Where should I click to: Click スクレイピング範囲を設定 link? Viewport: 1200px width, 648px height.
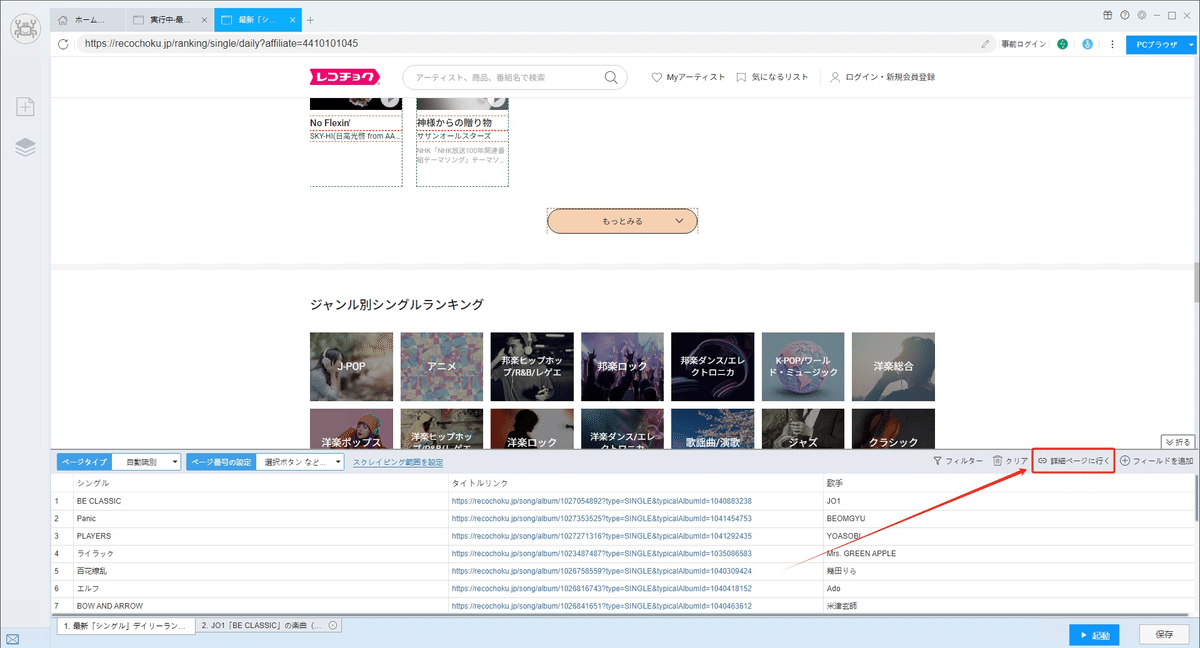(x=398, y=462)
